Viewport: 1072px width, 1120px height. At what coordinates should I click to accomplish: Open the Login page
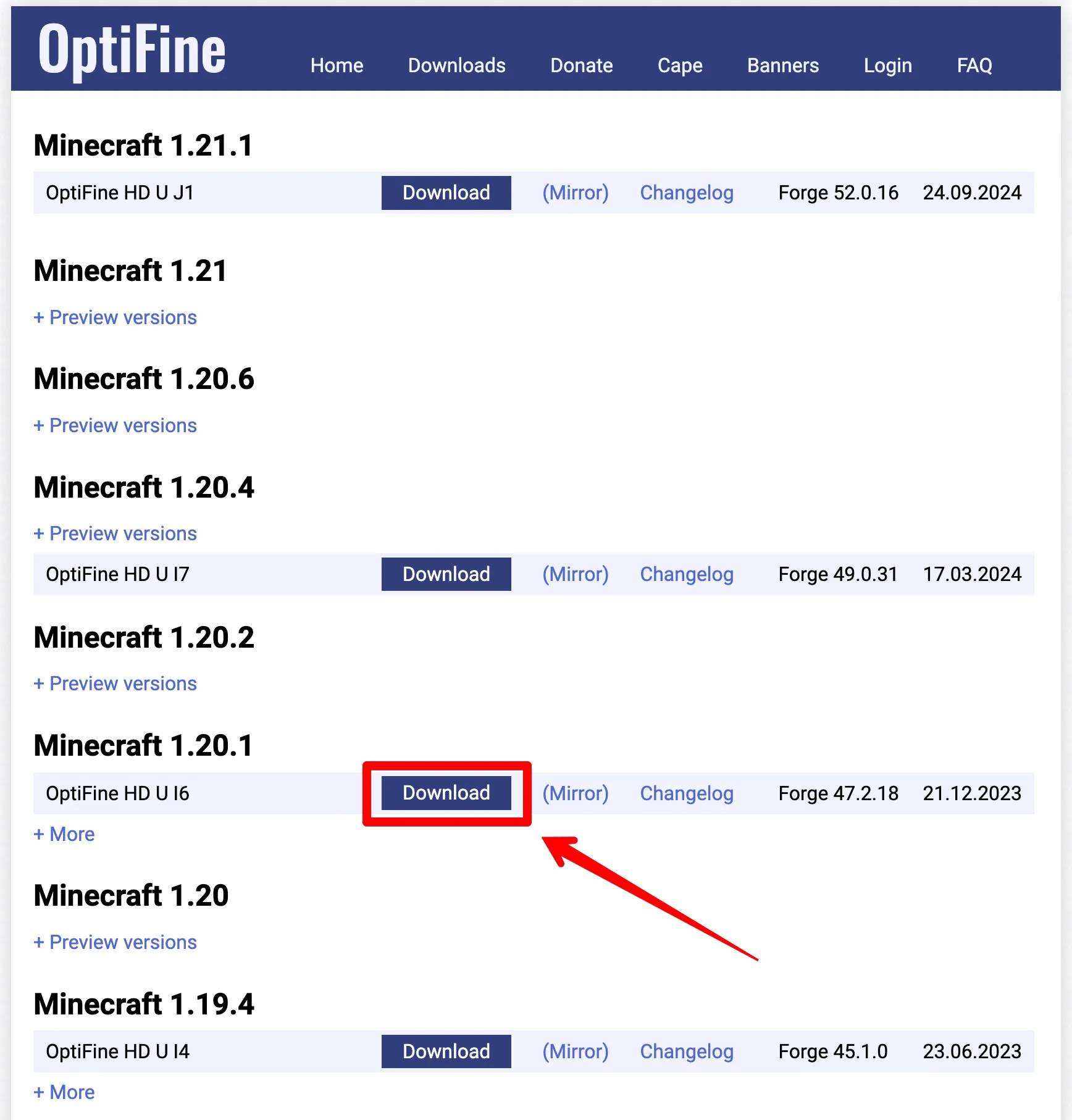(887, 65)
